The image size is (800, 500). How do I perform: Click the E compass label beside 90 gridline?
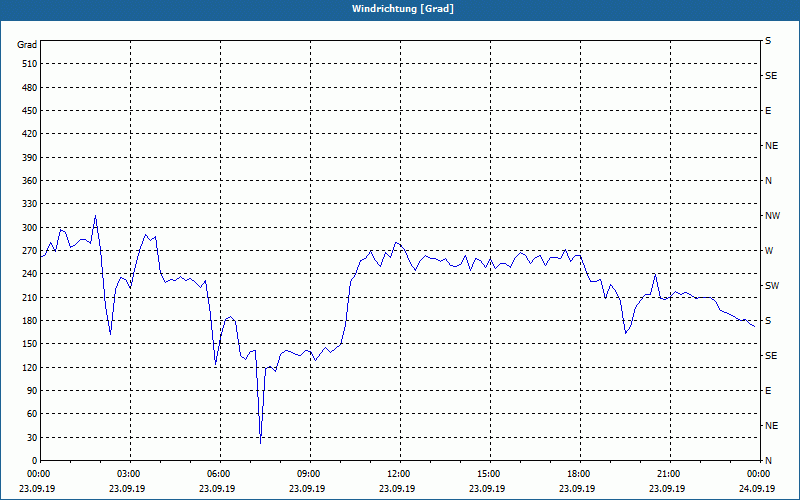pos(768,391)
